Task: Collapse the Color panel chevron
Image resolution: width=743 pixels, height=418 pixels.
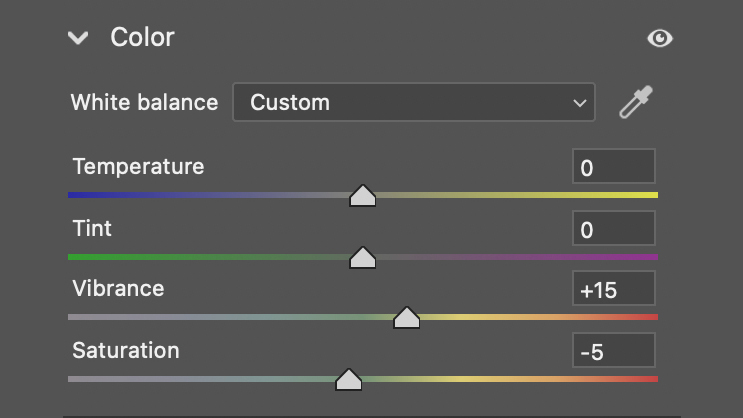Action: (x=78, y=38)
